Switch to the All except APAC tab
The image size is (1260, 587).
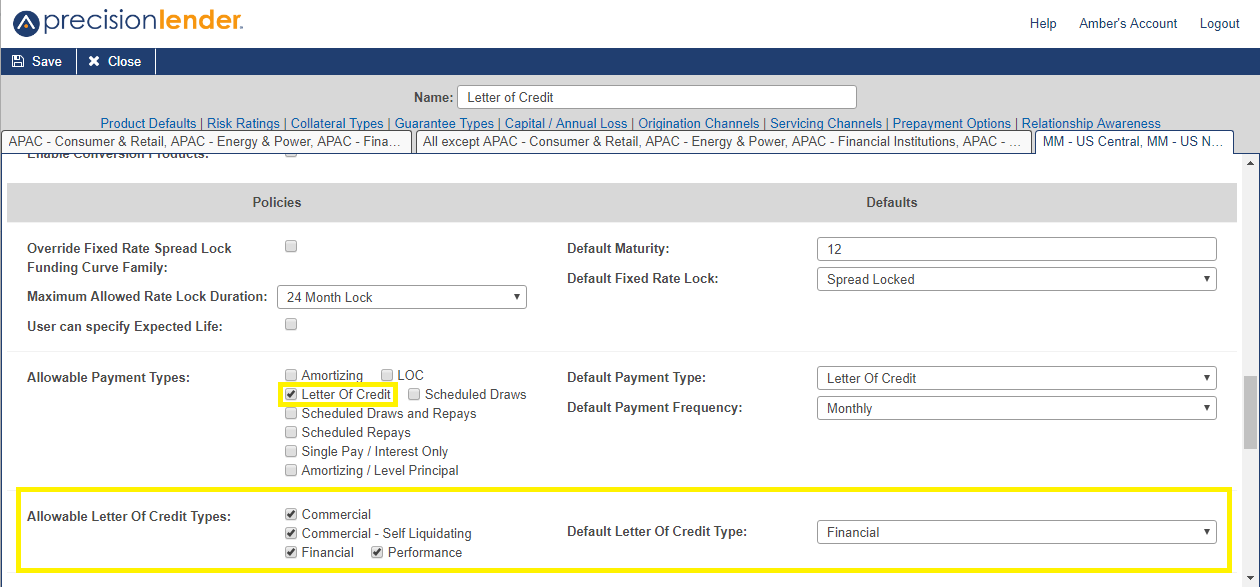(x=723, y=142)
